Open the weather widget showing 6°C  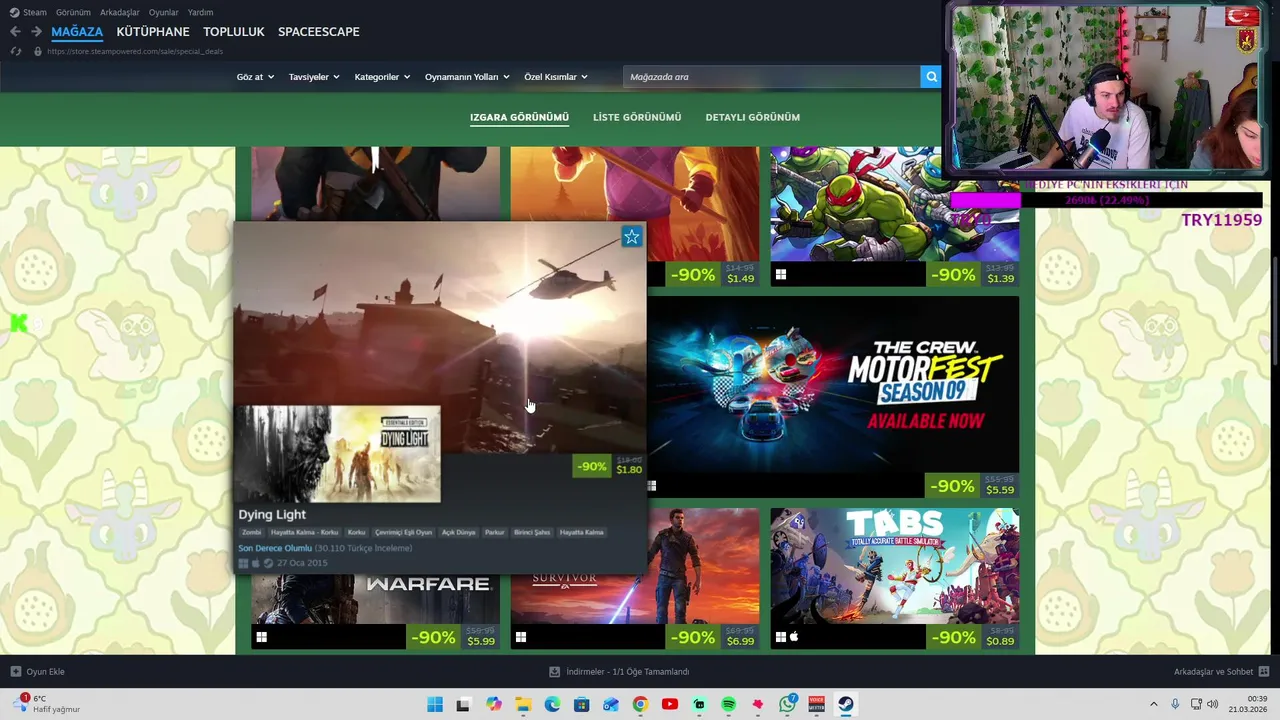47,704
